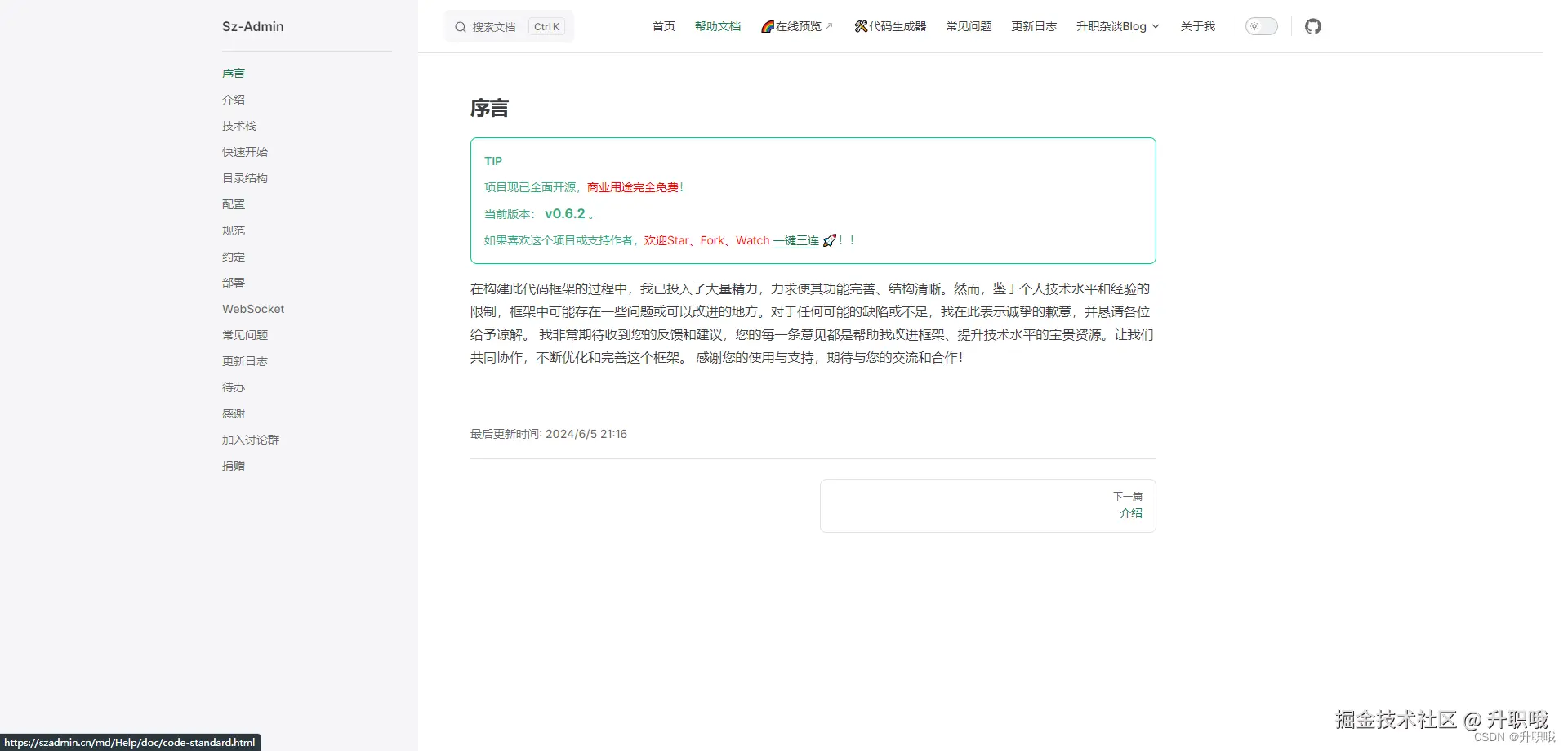Switch to 帮助文档 in the navbar
Image resolution: width=1568 pixels, height=751 pixels.
pos(718,26)
